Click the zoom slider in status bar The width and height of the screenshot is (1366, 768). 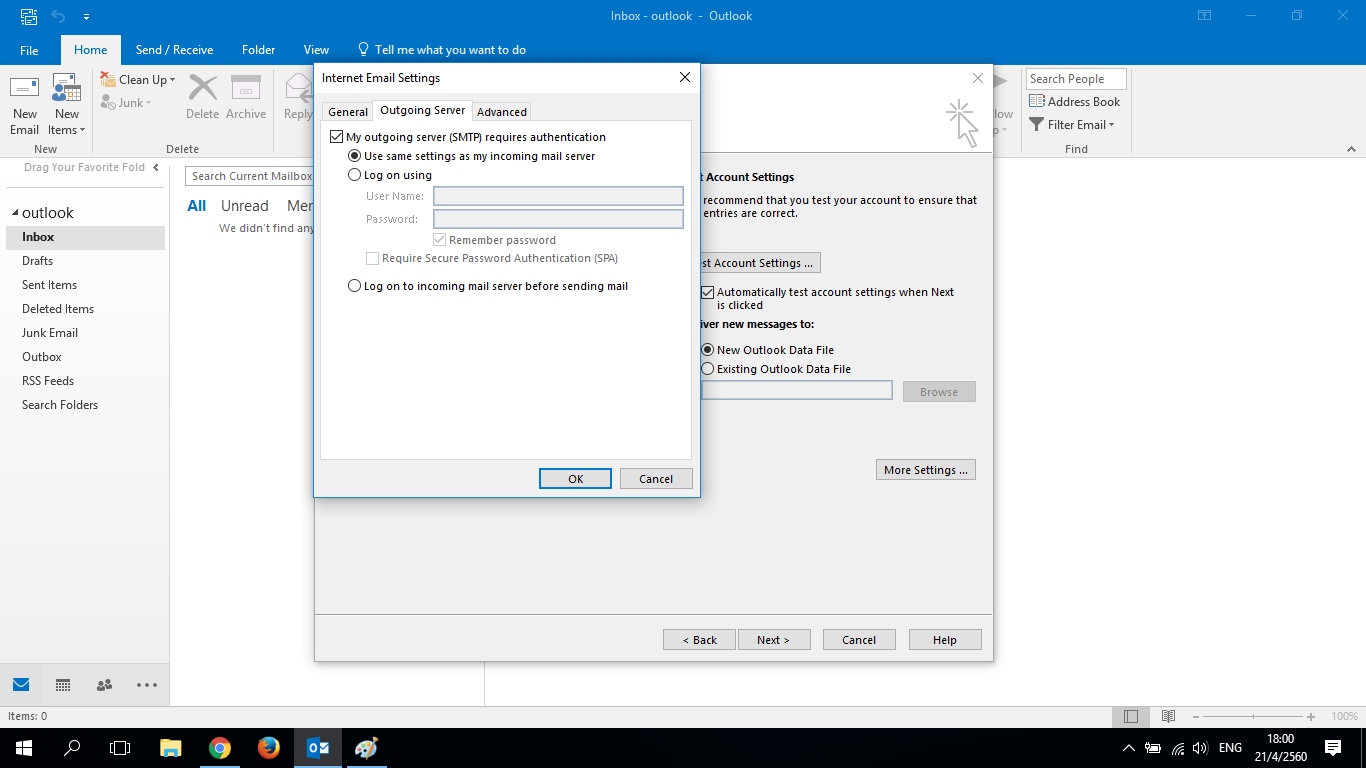click(1255, 717)
